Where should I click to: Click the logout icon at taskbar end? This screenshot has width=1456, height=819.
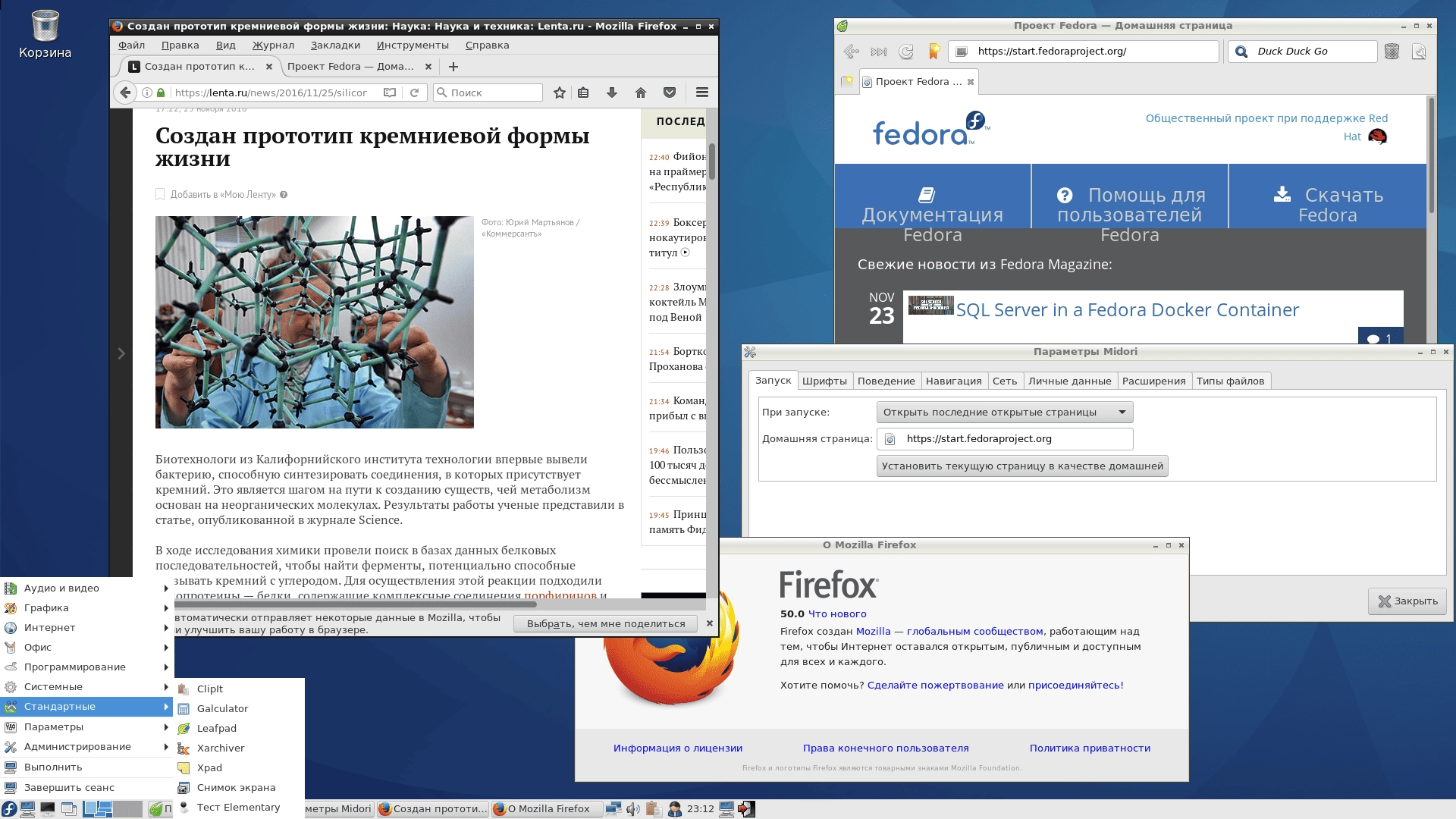tap(746, 809)
